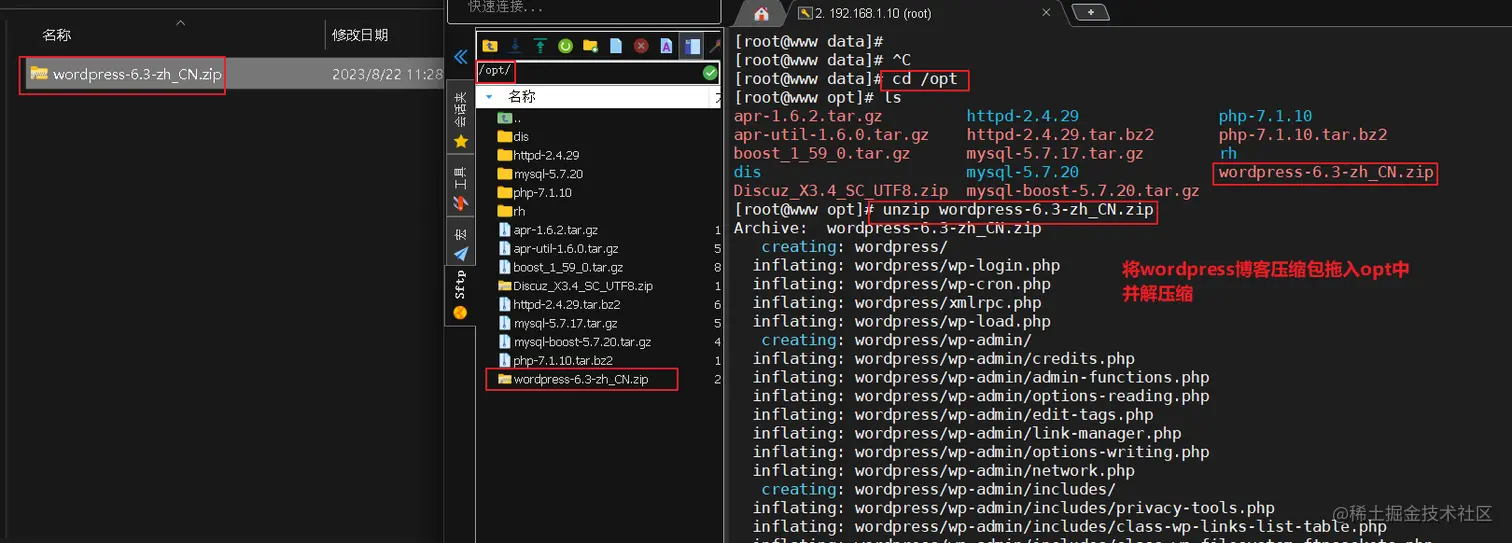The image size is (1512, 543).
Task: Close the 192.168.1.10 (root) tab
Action: [x=1047, y=13]
